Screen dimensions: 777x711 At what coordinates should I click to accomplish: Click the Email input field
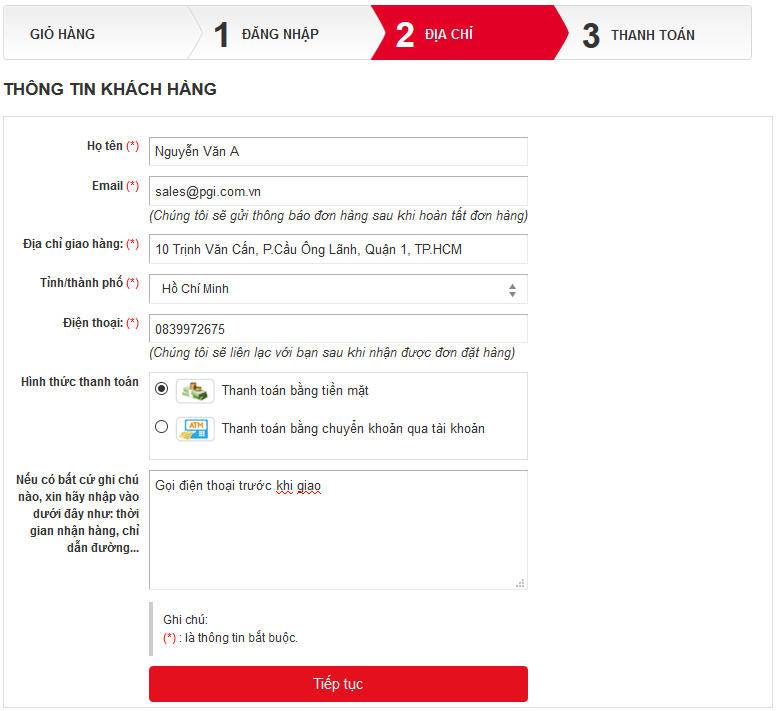point(338,191)
